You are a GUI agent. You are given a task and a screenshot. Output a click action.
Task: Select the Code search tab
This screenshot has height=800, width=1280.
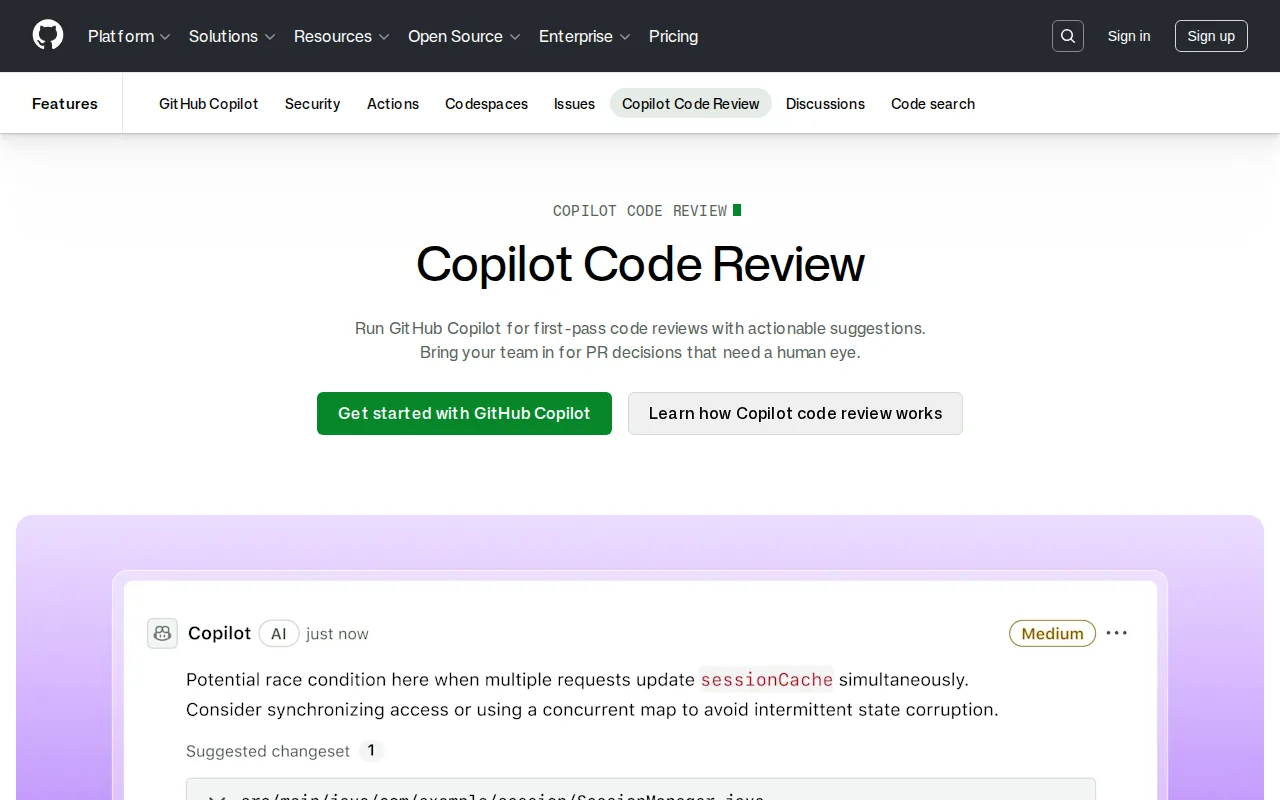click(x=933, y=104)
